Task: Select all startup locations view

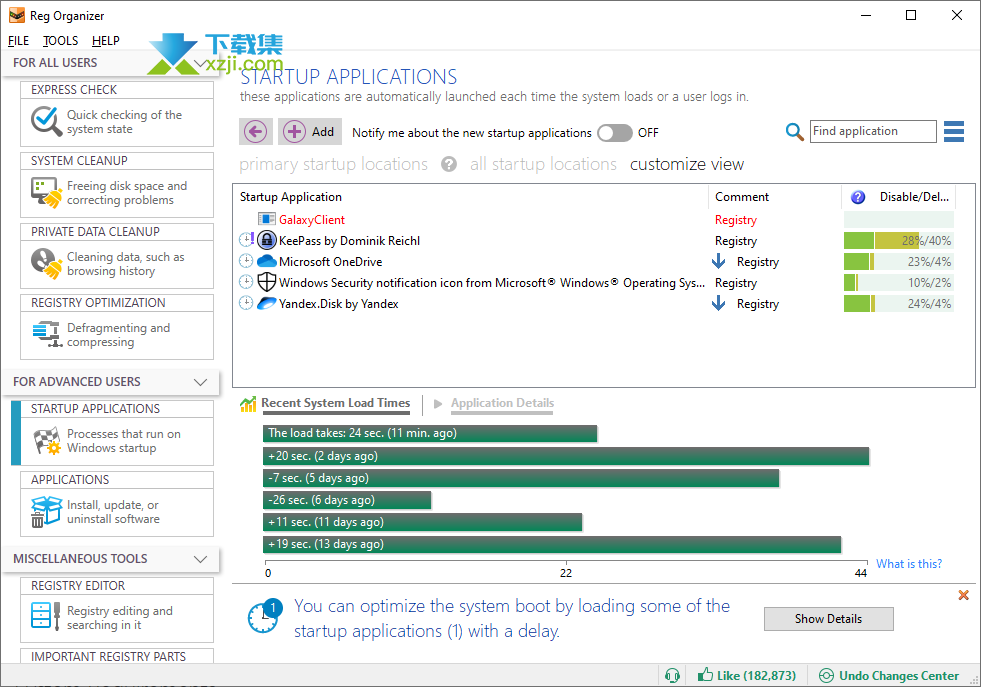Action: [543, 165]
